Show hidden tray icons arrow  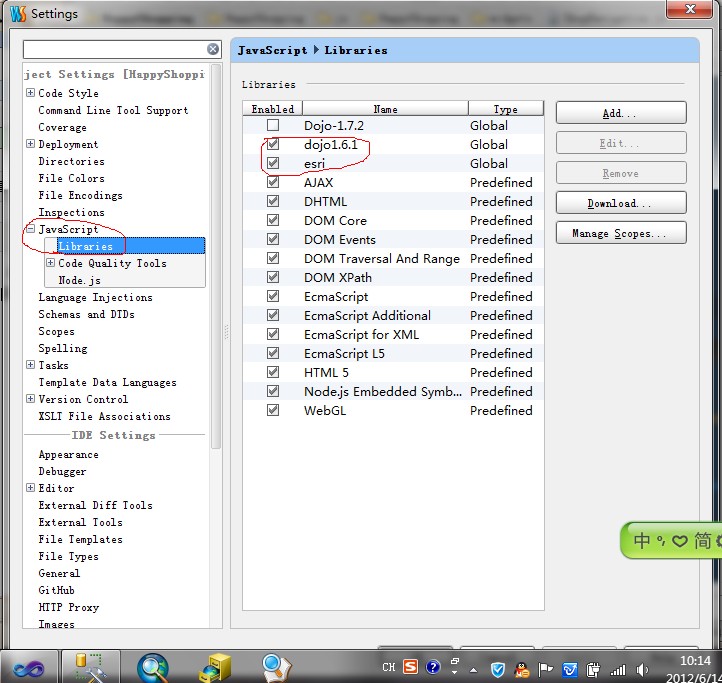point(473,670)
